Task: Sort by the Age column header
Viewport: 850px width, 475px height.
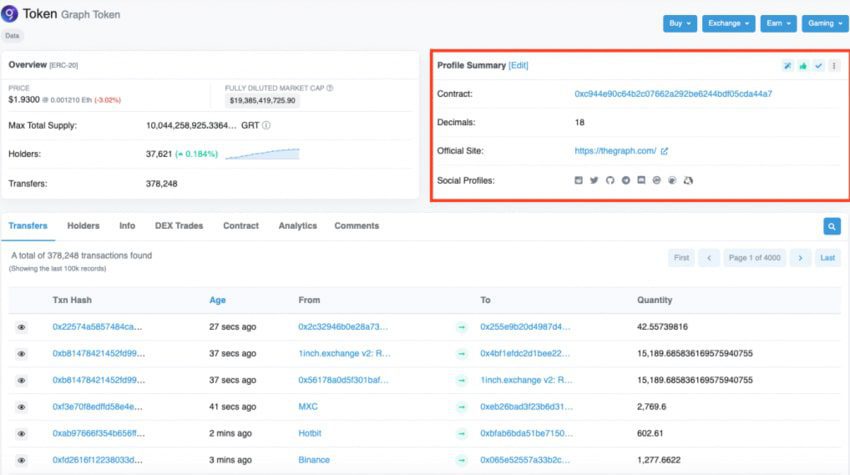Action: point(217,300)
